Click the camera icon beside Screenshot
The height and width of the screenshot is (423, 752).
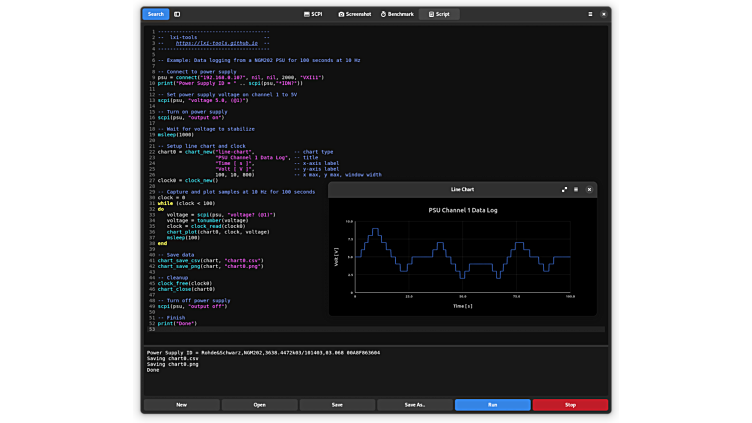pyautogui.click(x=341, y=14)
